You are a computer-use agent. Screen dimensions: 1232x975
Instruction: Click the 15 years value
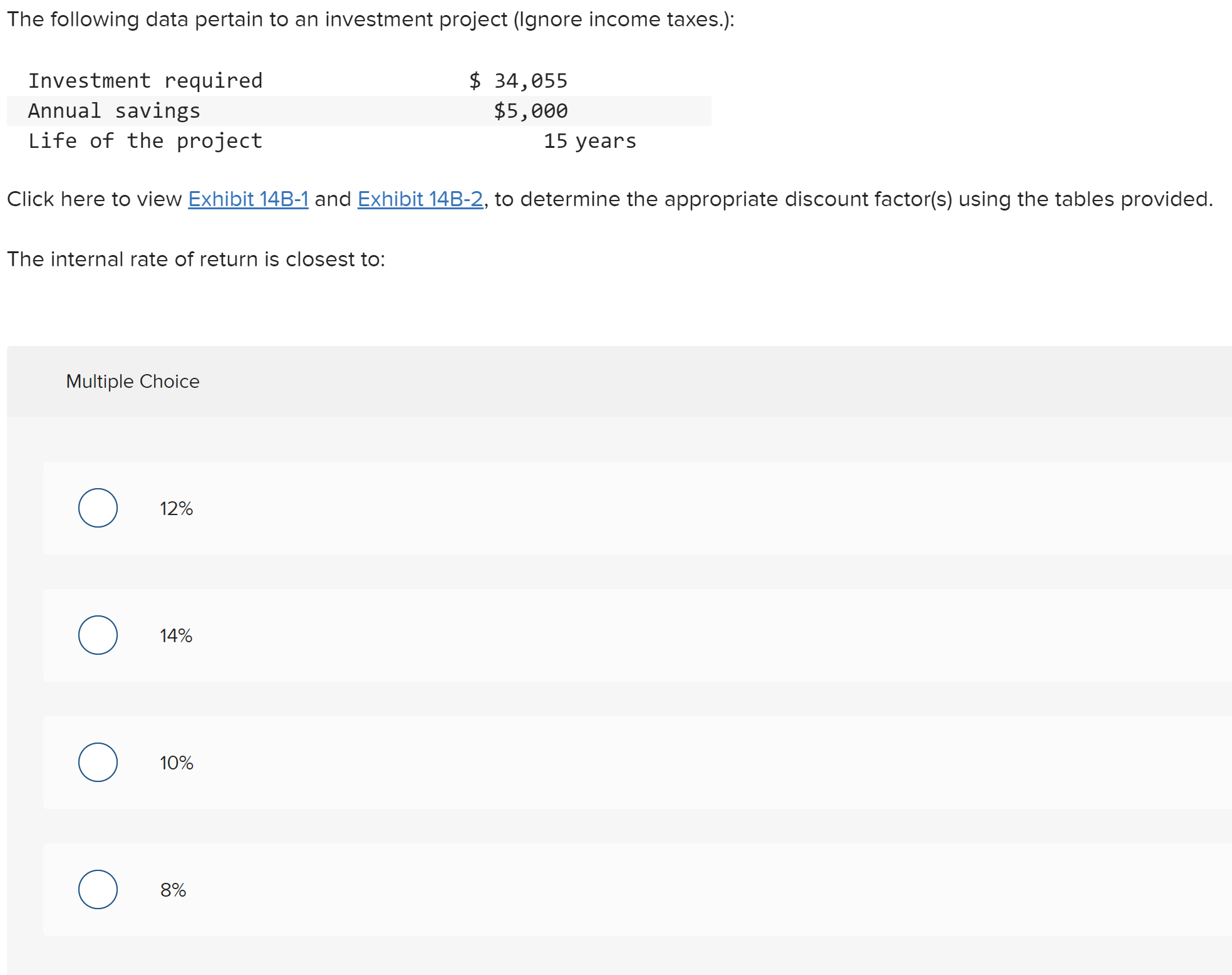pos(589,140)
